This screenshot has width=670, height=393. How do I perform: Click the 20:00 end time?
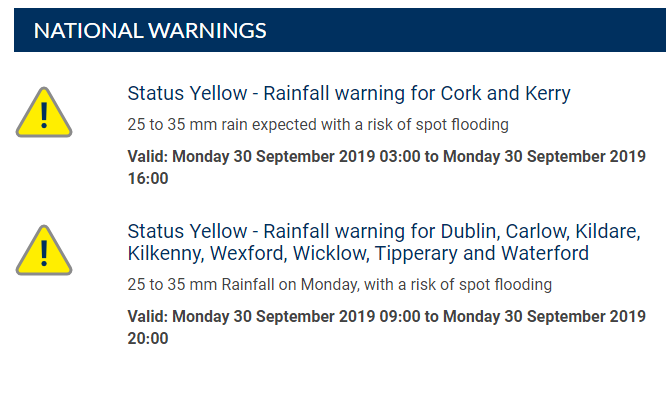[x=148, y=338]
